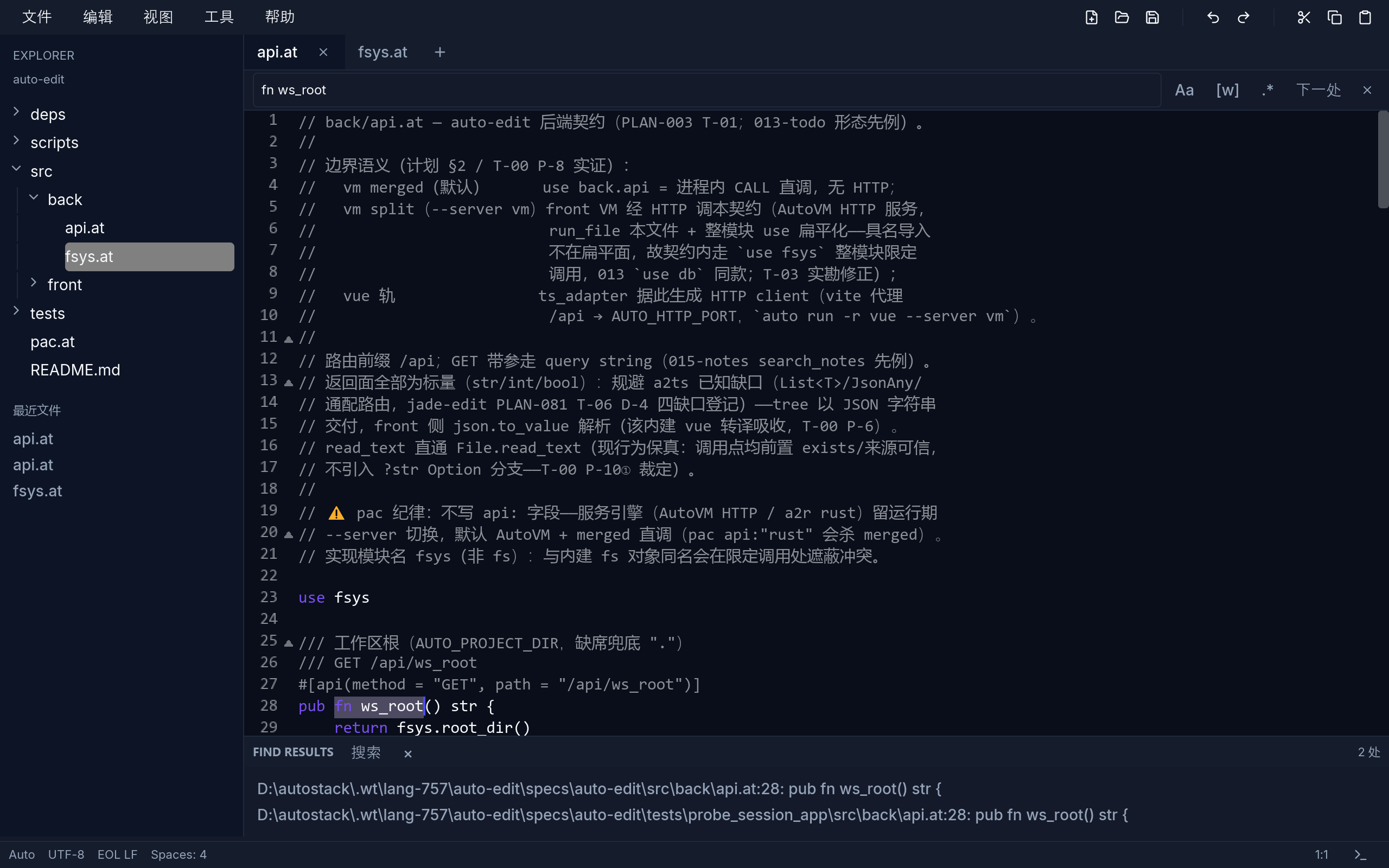Expand the tests folder
Viewport: 1389px width, 868px height.
tap(16, 310)
